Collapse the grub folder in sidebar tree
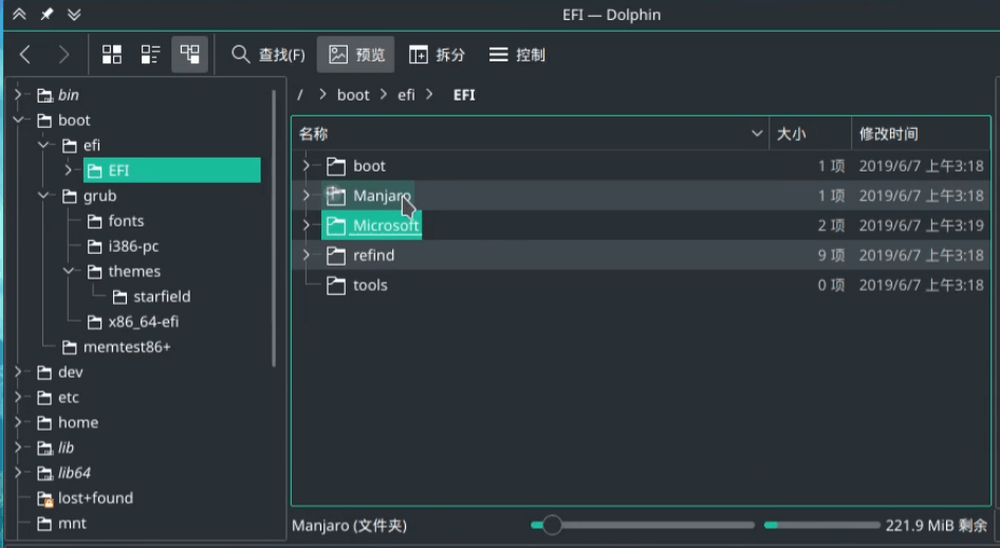The height and width of the screenshot is (548, 1000). pyautogui.click(x=43, y=196)
